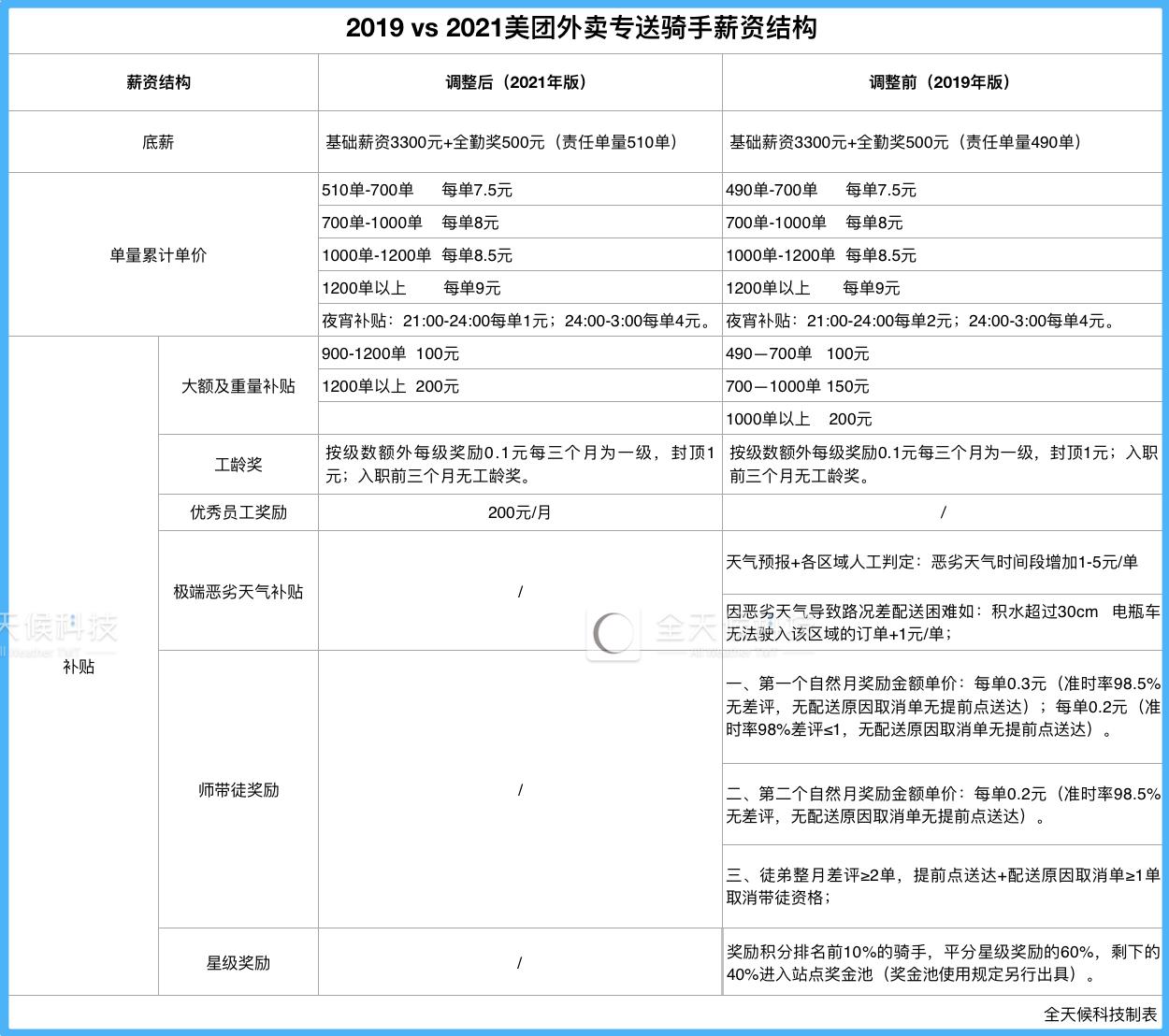Click the 大额及重量补贴 row label
This screenshot has height=1036, width=1169.
point(238,386)
